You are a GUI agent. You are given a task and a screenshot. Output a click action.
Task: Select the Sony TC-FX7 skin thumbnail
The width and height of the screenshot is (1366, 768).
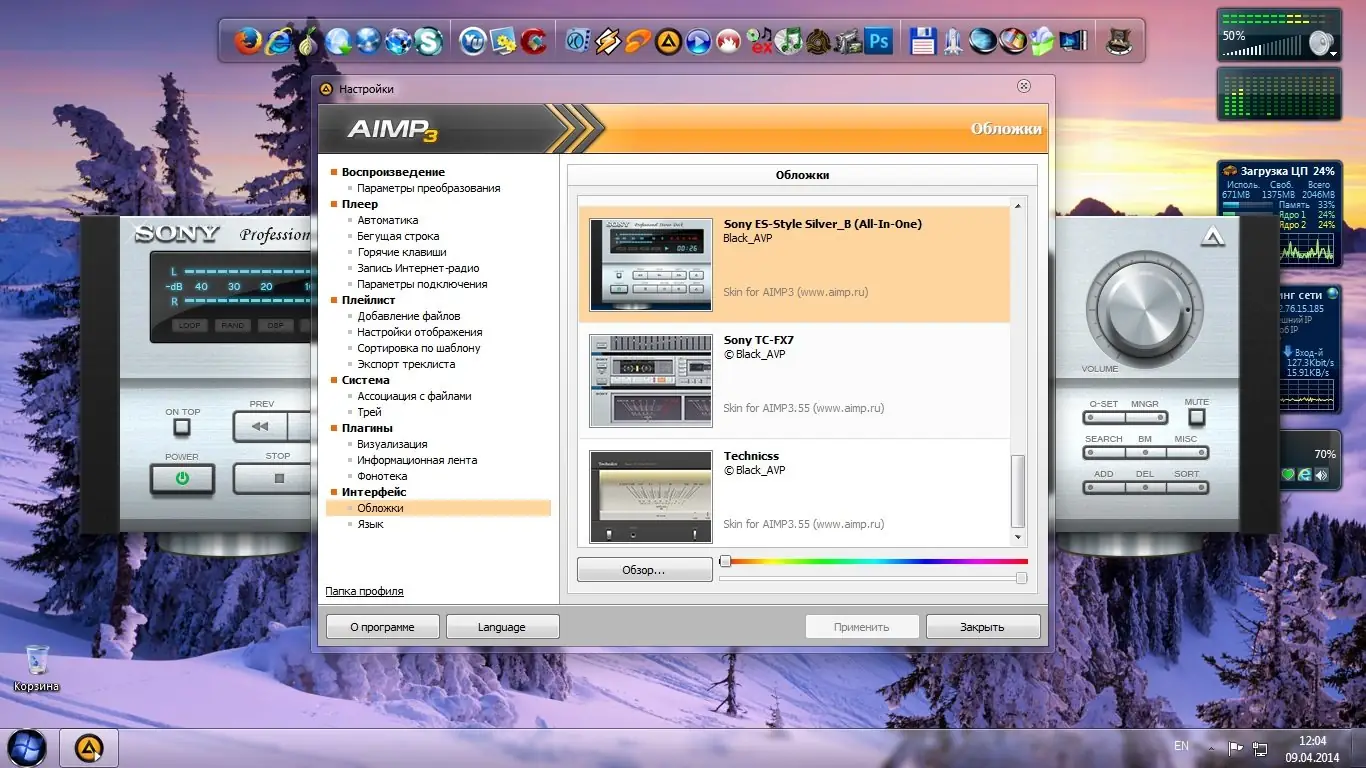point(650,381)
